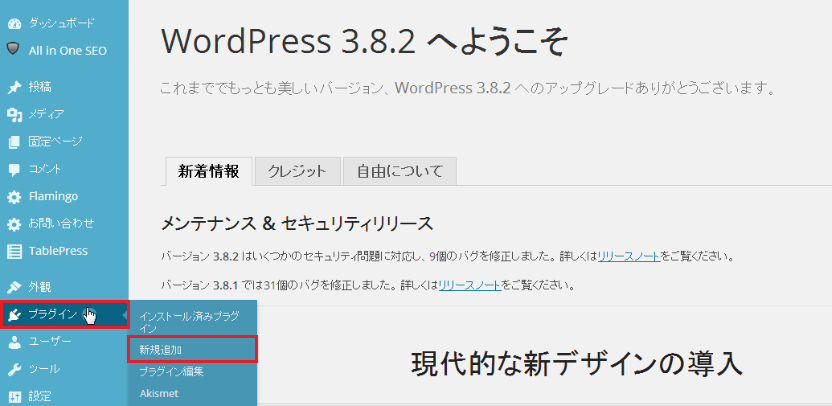Viewport: 832px width, 406px height.
Task: Click the pushpin icon for 投稿
Action: 14,87
